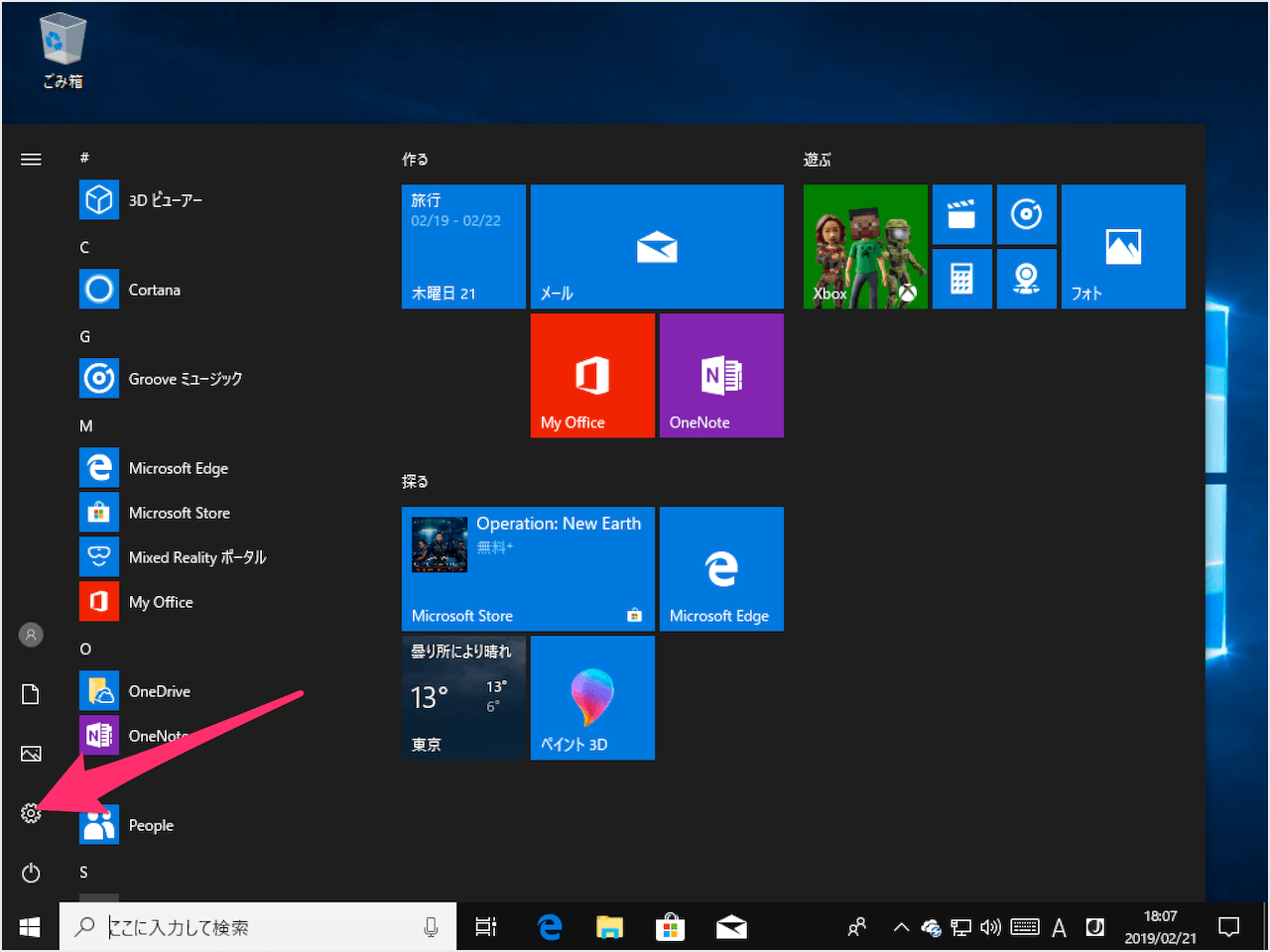
Task: Open File Explorer from the taskbar
Action: 609,927
